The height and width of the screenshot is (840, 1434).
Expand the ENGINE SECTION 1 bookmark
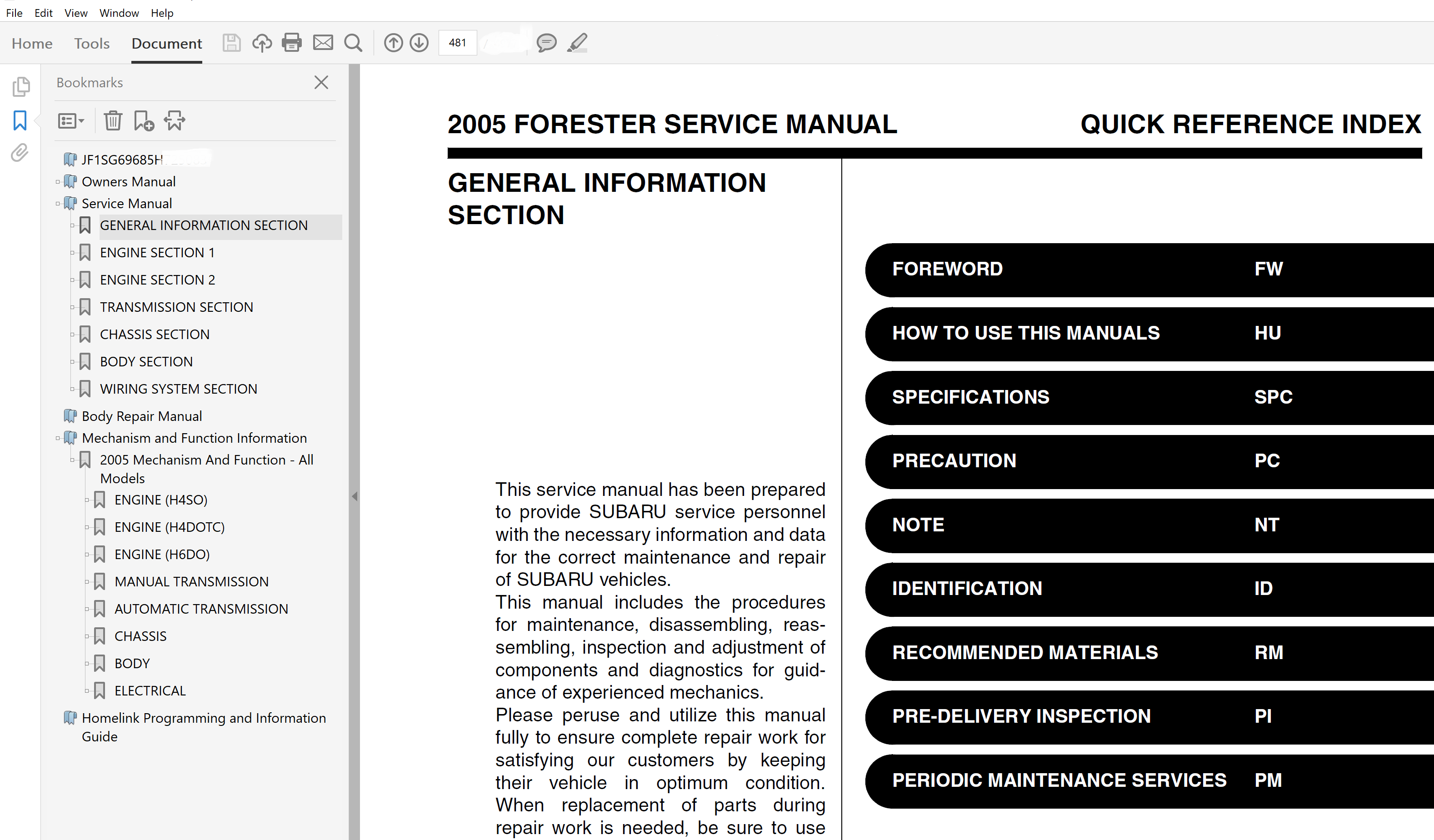[x=72, y=253]
